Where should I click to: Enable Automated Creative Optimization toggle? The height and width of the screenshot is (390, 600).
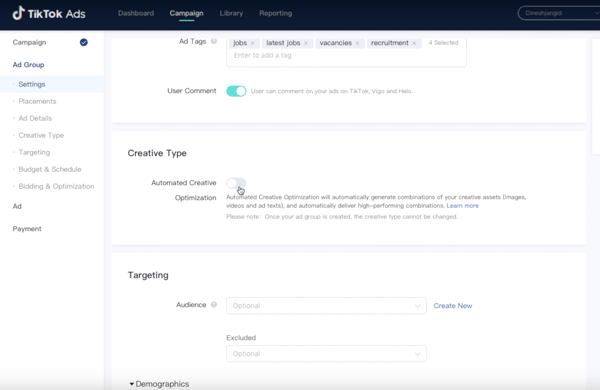click(236, 183)
